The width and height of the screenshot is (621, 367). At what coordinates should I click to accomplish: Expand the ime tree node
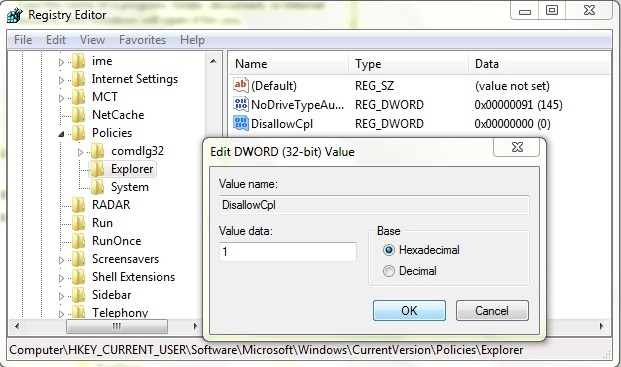(61, 62)
